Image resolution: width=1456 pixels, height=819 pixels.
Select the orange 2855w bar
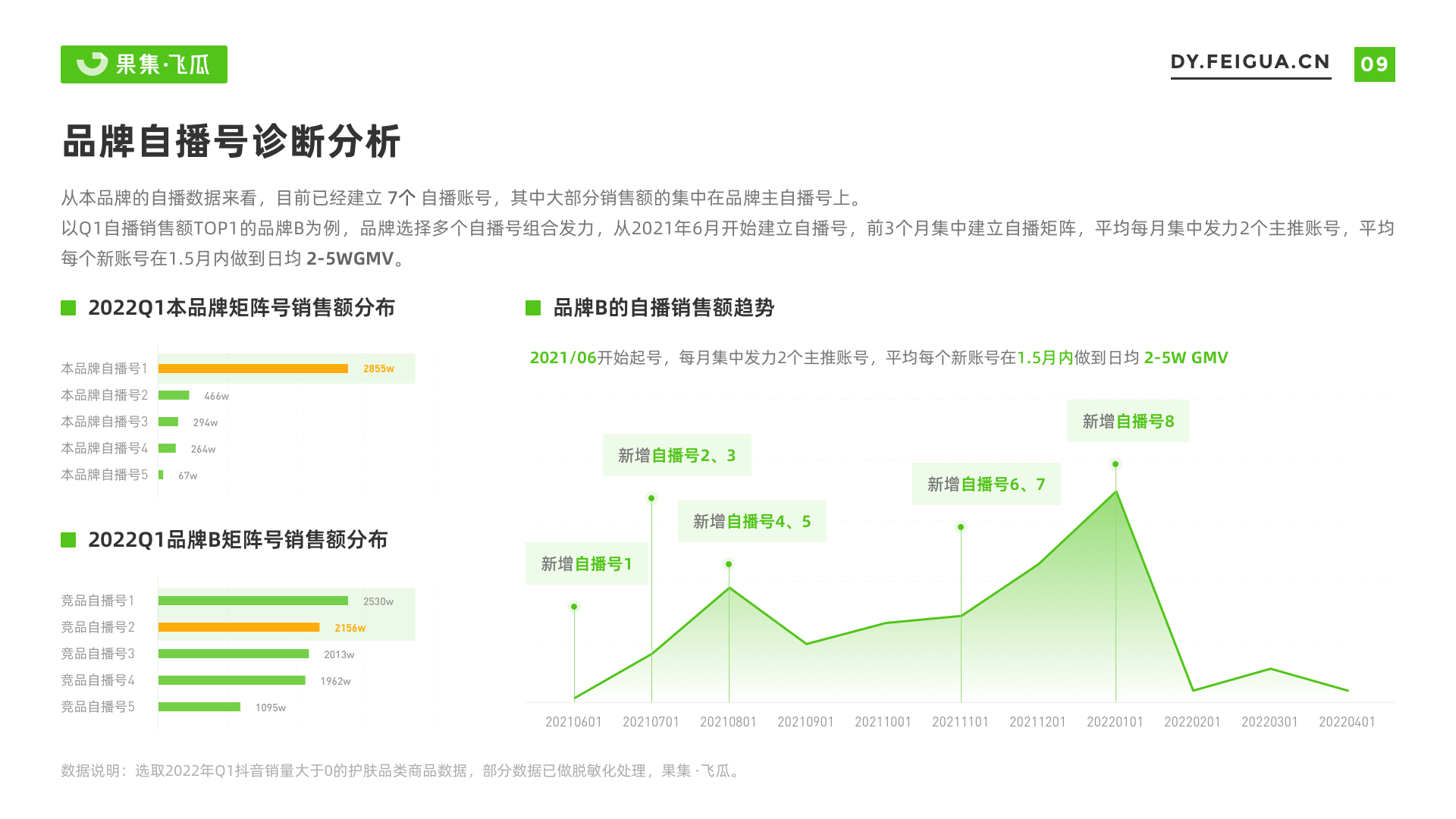253,369
